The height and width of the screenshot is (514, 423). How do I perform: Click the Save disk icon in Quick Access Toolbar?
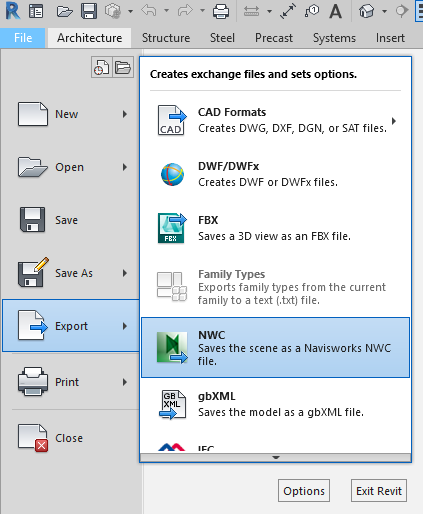89,11
